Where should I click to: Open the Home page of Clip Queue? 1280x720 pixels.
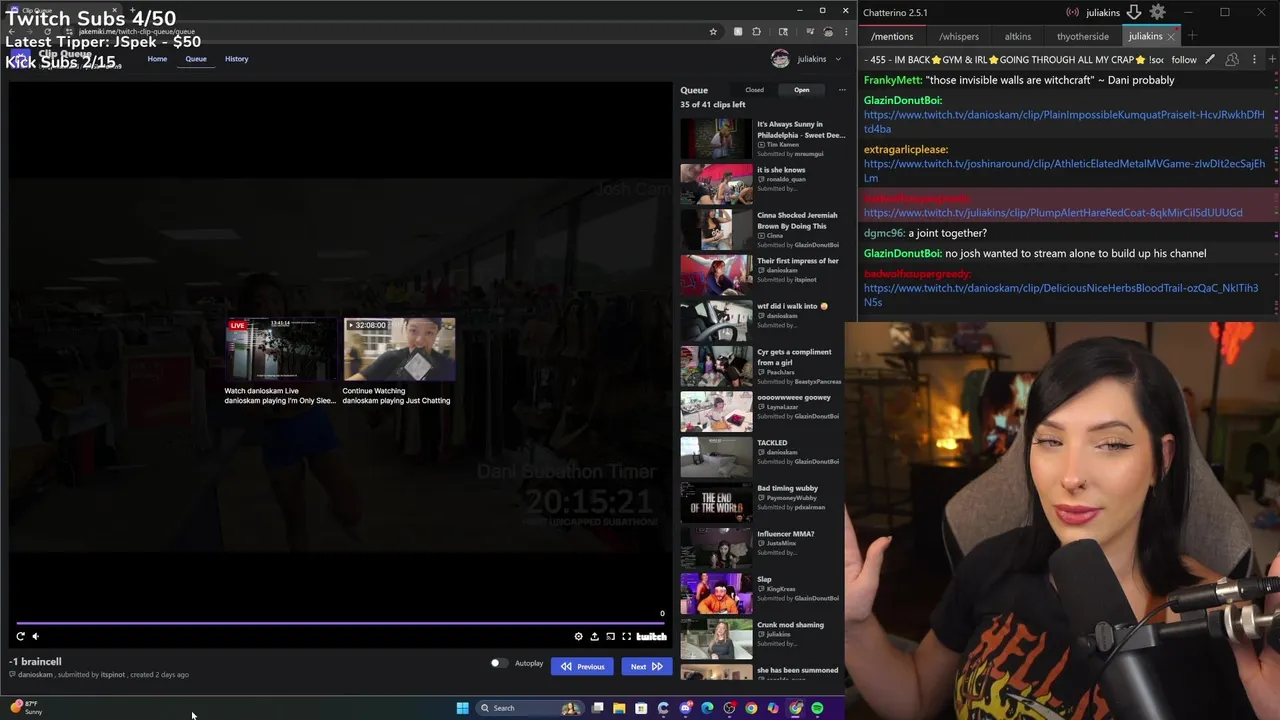157,59
